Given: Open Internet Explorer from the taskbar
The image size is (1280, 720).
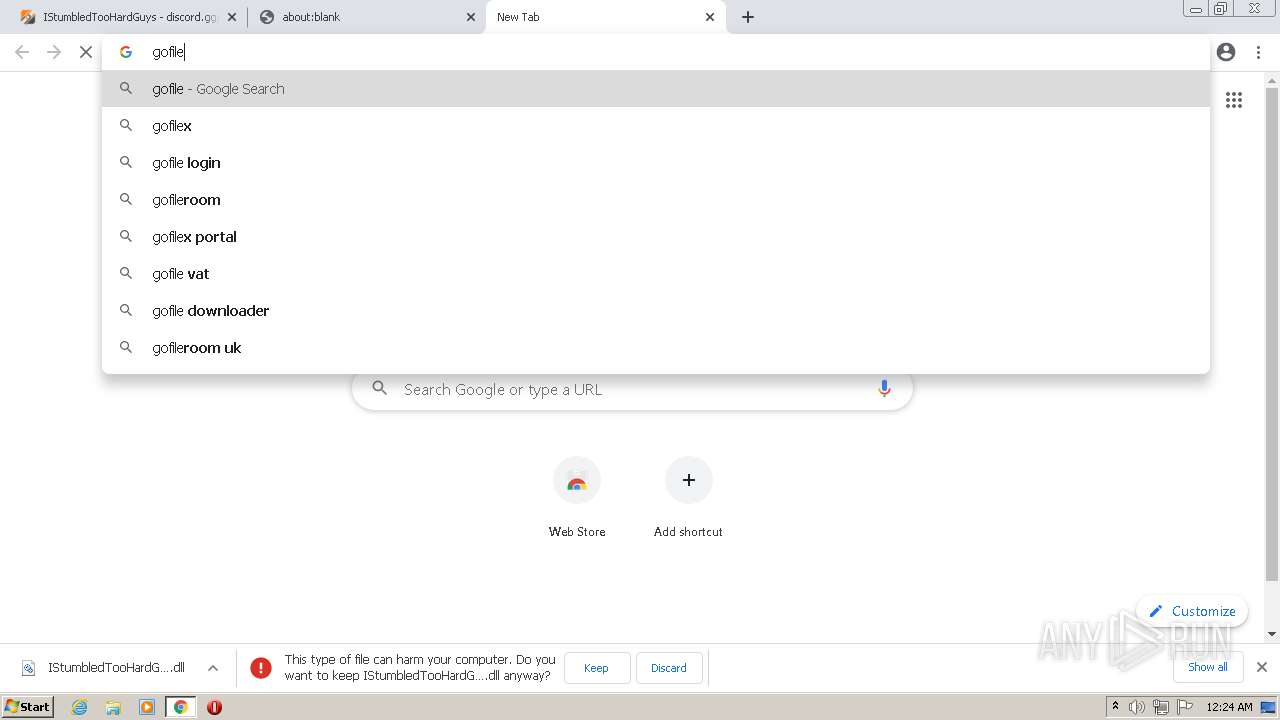Looking at the screenshot, I should click(x=79, y=707).
